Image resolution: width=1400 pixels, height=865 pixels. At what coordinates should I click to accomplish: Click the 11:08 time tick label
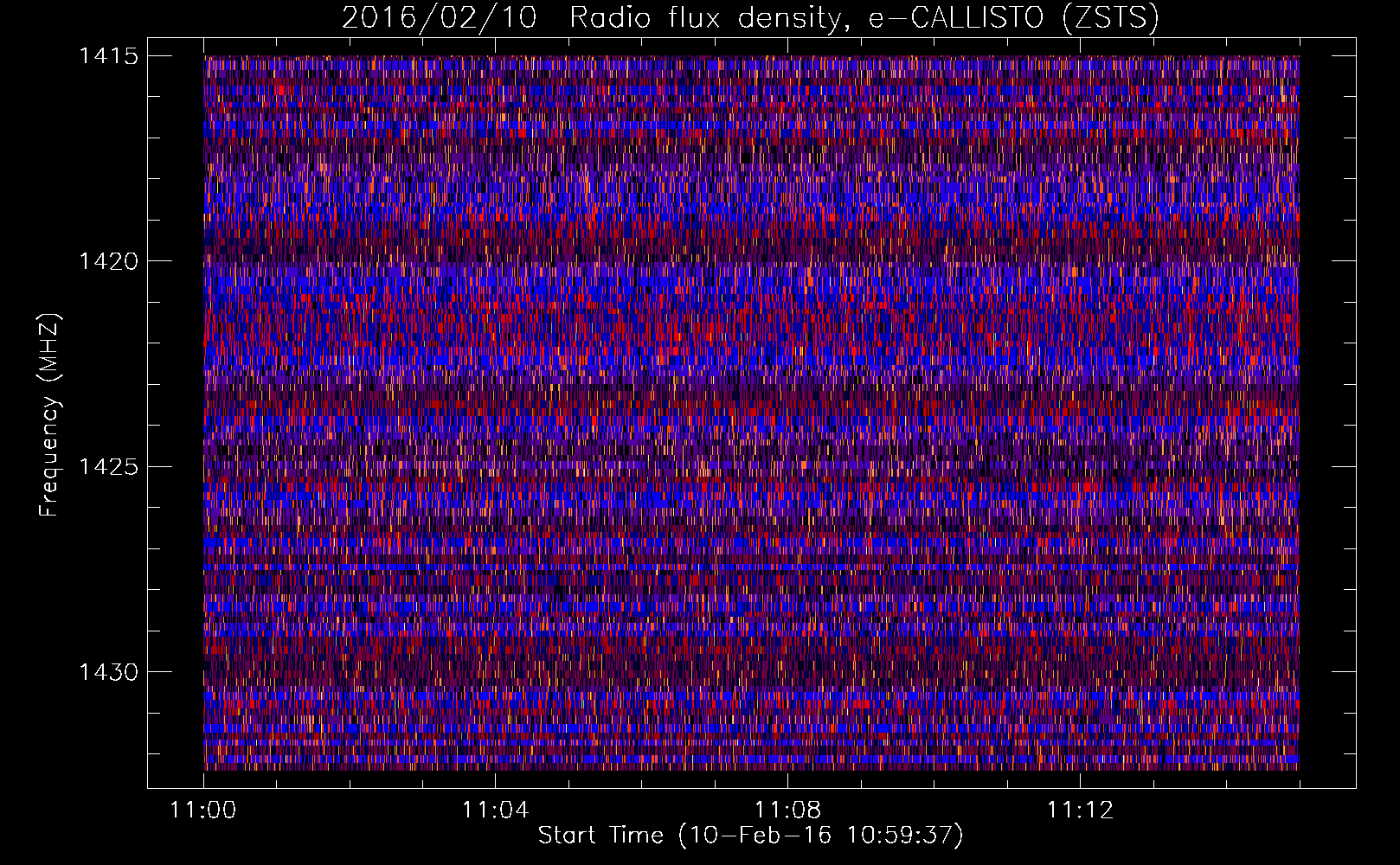pos(788,811)
